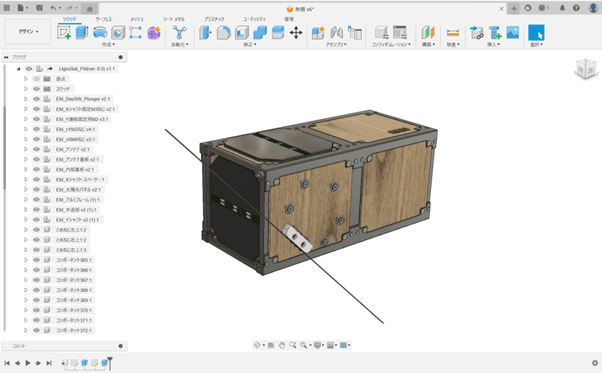Select the Press Pull tool
The height and width of the screenshot is (373, 602).
[x=205, y=33]
